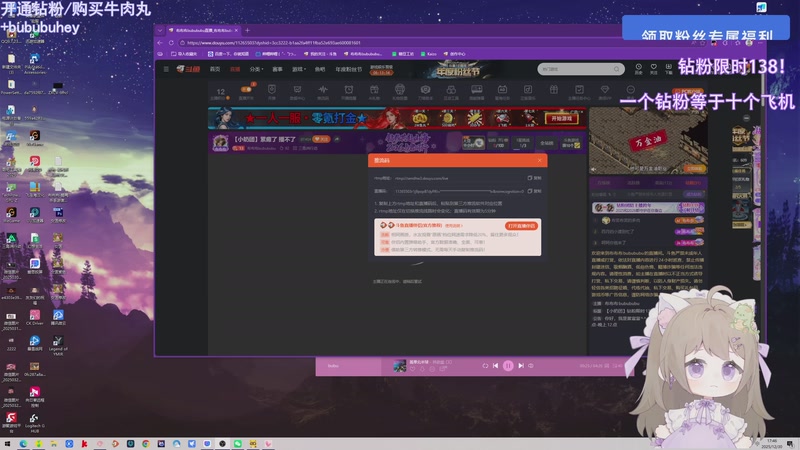Open the green WeChat taskbar icon
This screenshot has width=800, height=450.
coord(238,444)
